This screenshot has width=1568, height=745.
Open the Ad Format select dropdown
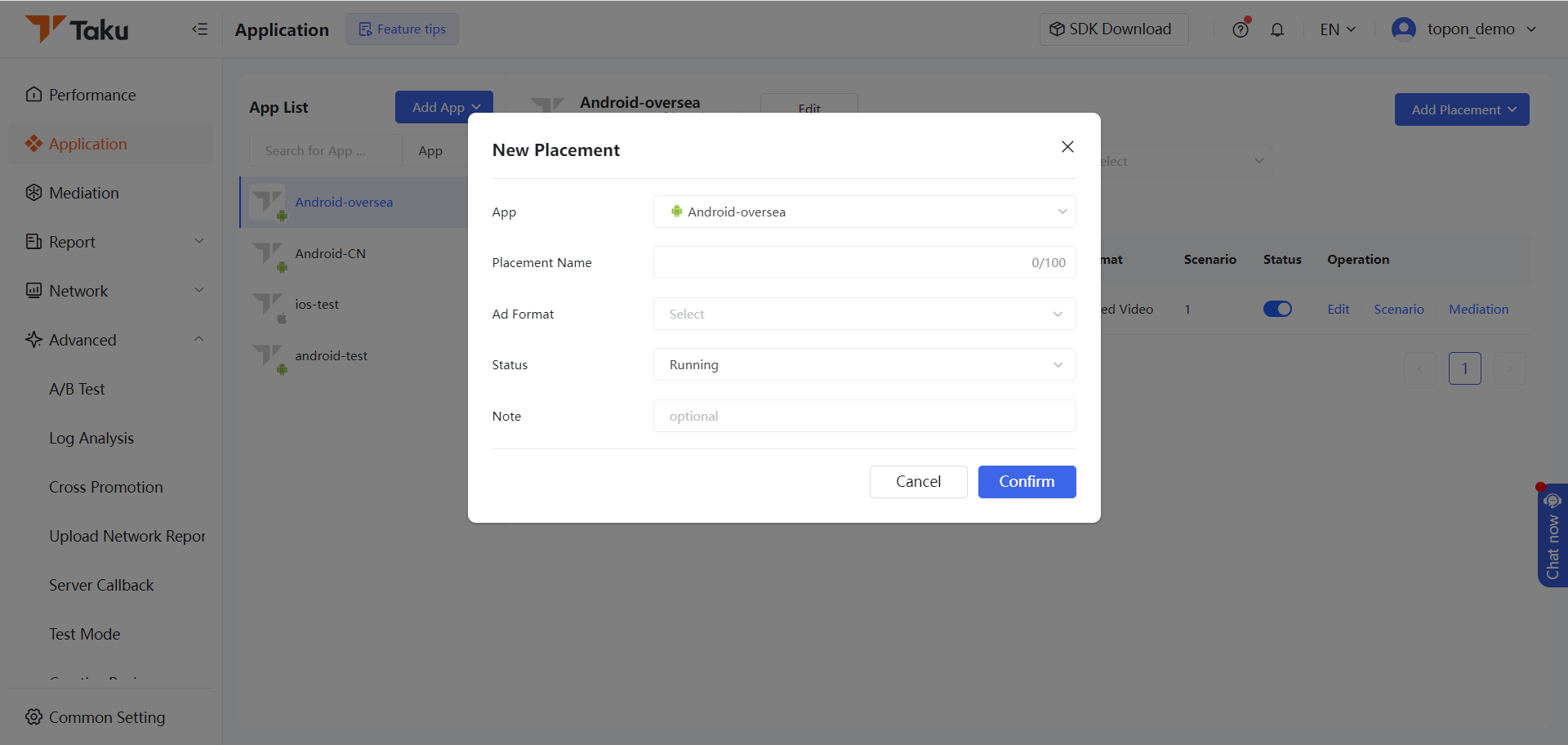[x=864, y=314]
